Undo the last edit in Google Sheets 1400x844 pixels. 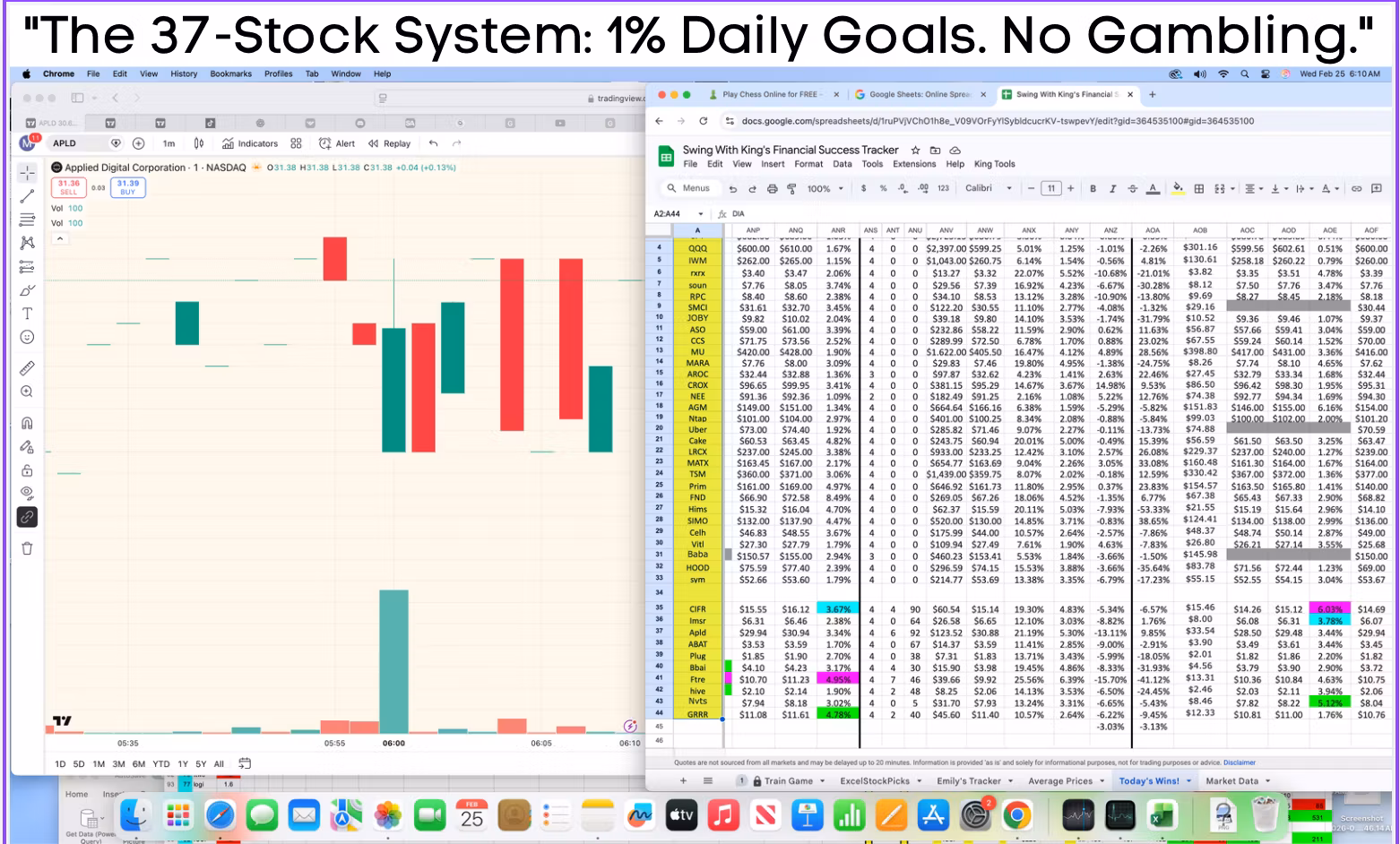(x=733, y=189)
